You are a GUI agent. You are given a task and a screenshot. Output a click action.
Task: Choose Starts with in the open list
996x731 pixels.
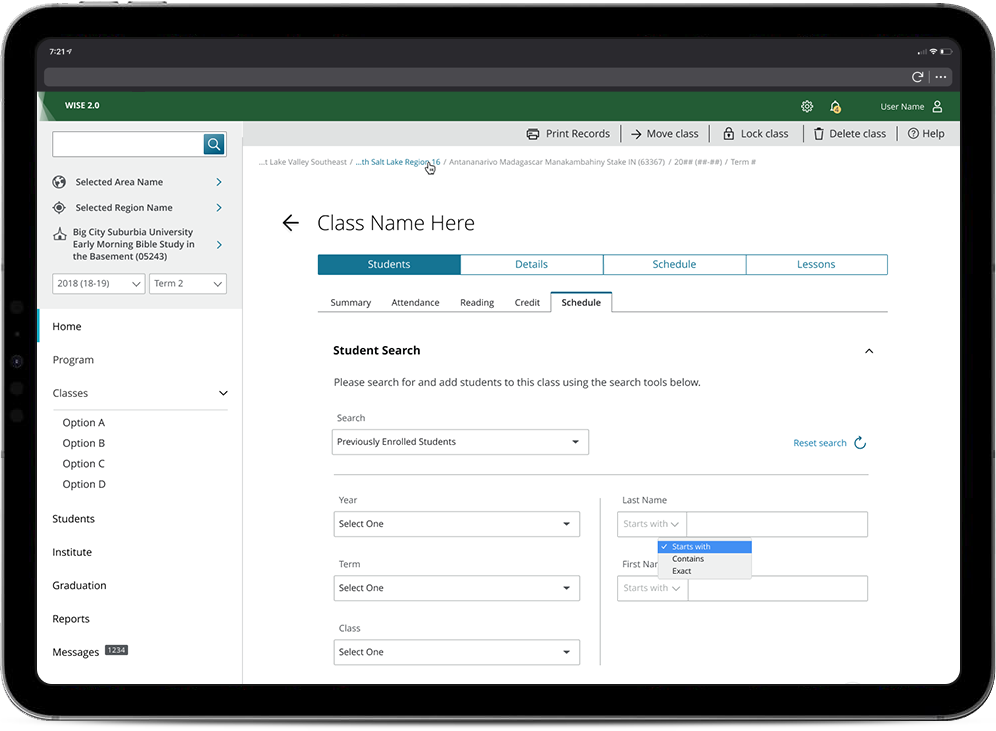click(704, 547)
